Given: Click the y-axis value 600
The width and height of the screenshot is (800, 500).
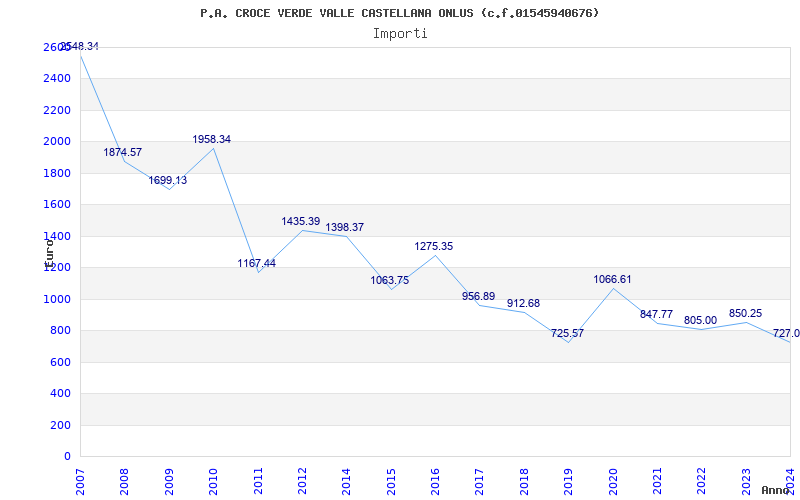Looking at the screenshot, I should pos(61,362).
